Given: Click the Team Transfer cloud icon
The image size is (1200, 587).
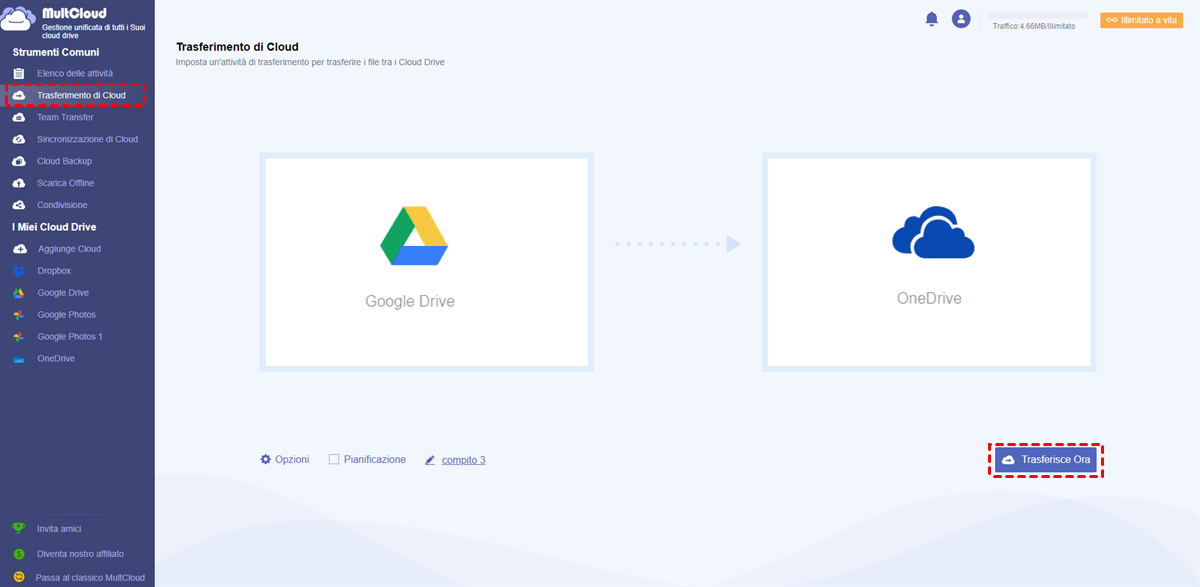Looking at the screenshot, I should pos(18,117).
